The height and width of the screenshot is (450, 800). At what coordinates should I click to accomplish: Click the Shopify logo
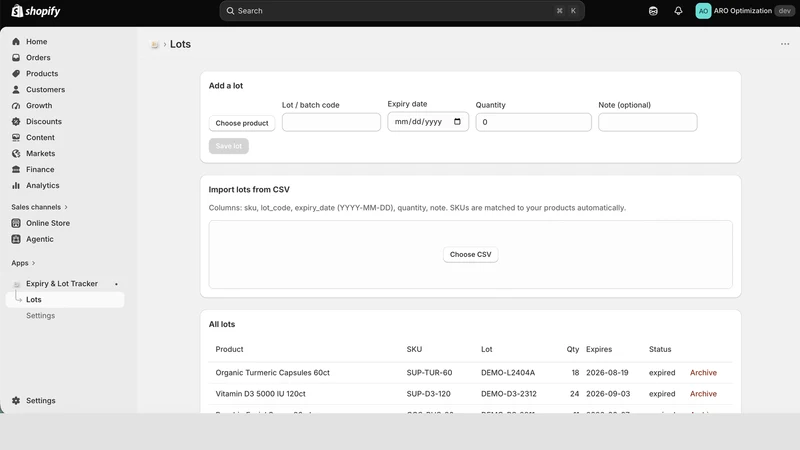coord(36,11)
